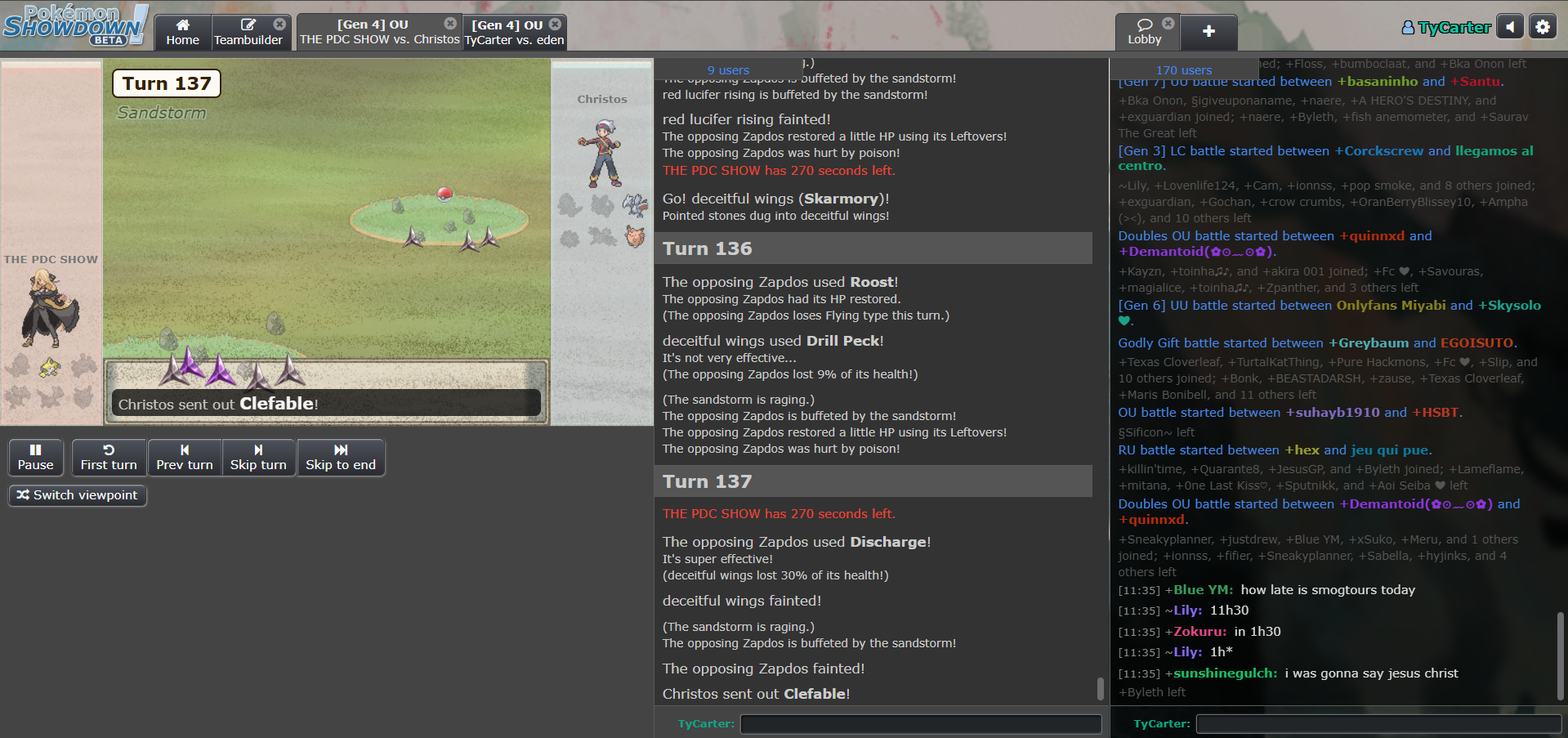The height and width of the screenshot is (738, 1568).
Task: Select the Clefable team icon under Christos
Action: pyautogui.click(x=635, y=237)
